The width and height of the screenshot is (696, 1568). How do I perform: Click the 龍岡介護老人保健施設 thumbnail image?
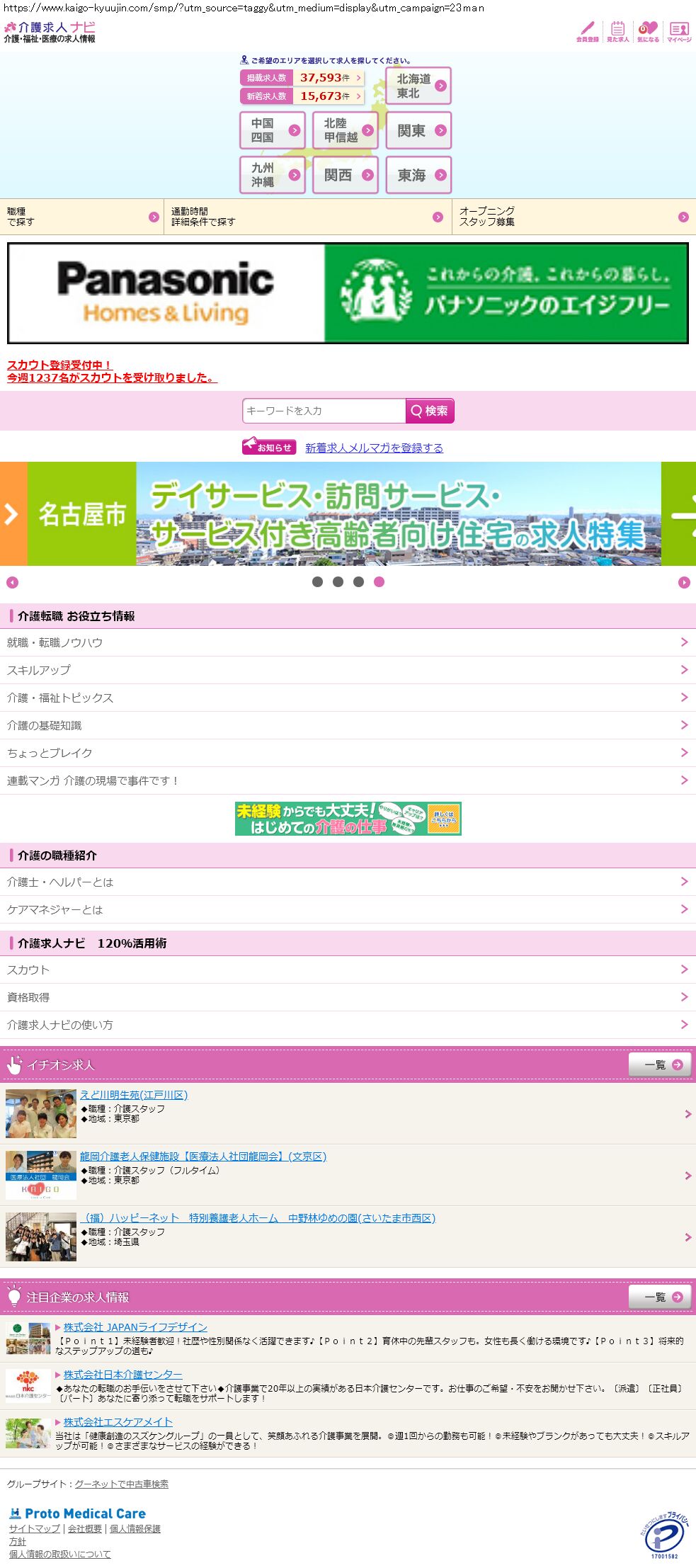[x=41, y=1176]
